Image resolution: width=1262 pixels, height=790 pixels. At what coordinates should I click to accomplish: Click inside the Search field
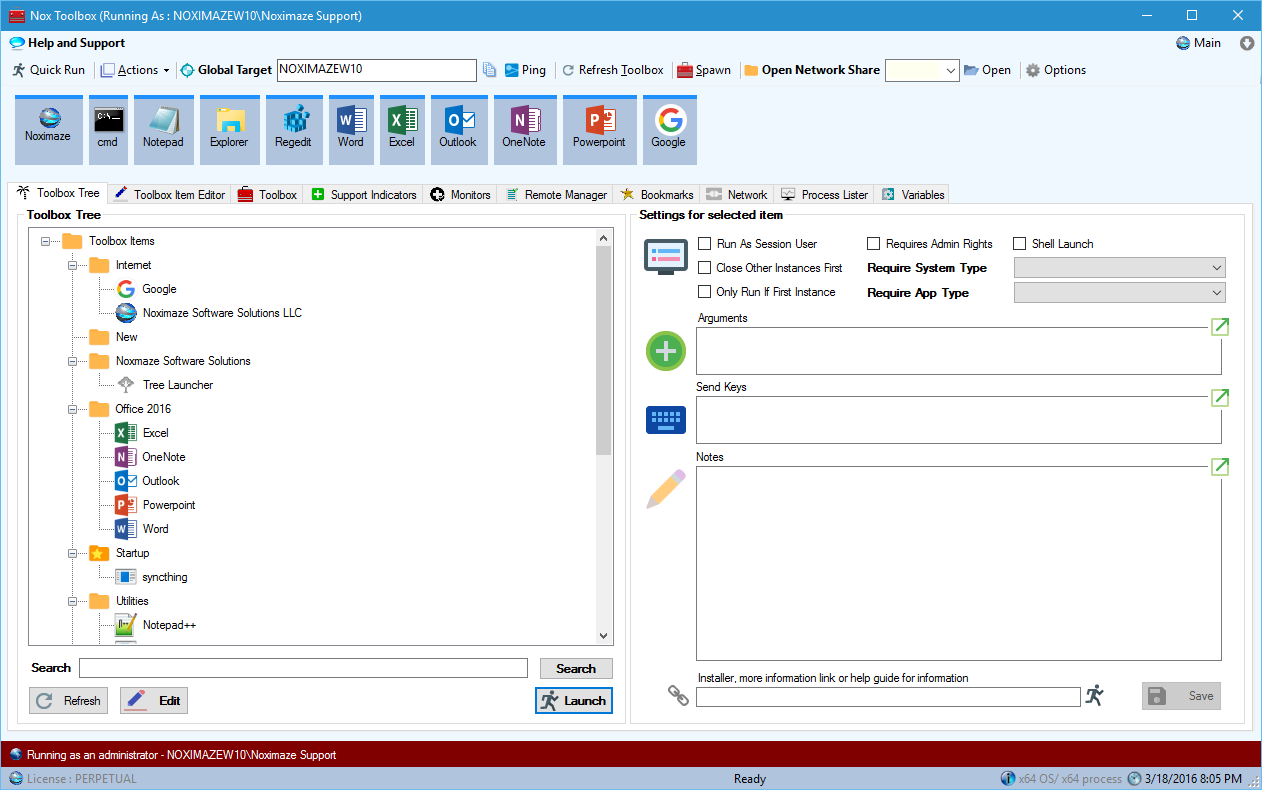[300, 668]
